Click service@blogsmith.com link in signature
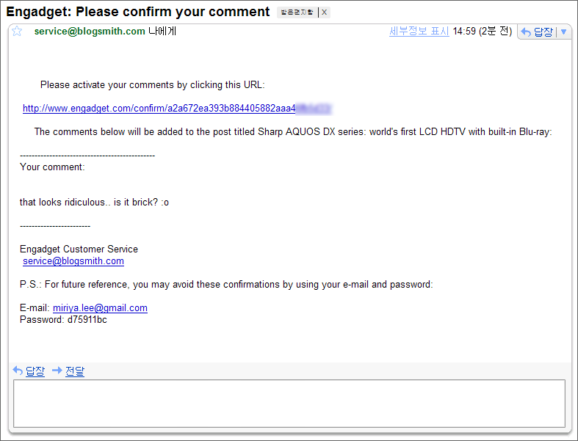Image resolution: width=578 pixels, height=441 pixels. (x=73, y=261)
